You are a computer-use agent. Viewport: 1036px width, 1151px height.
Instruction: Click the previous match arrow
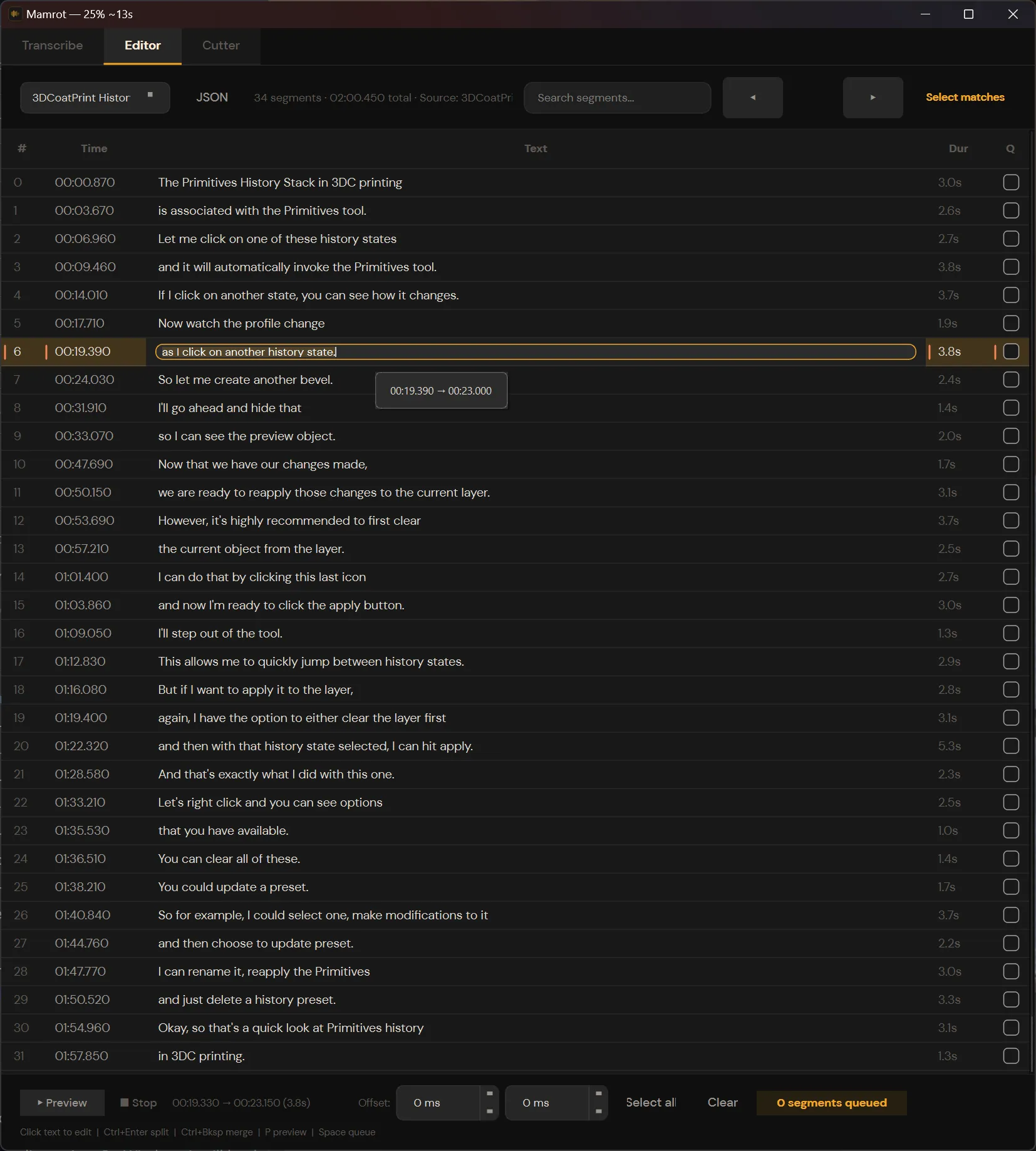pyautogui.click(x=752, y=98)
